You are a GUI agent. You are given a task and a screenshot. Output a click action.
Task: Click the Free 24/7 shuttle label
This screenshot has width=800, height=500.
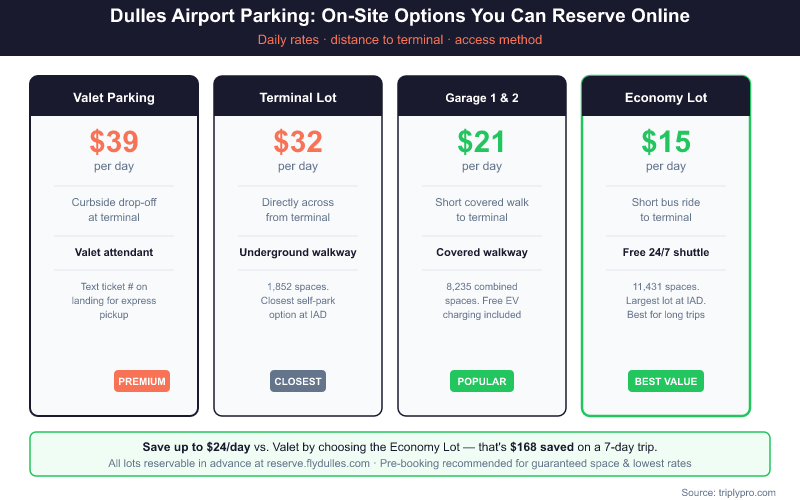tap(666, 252)
